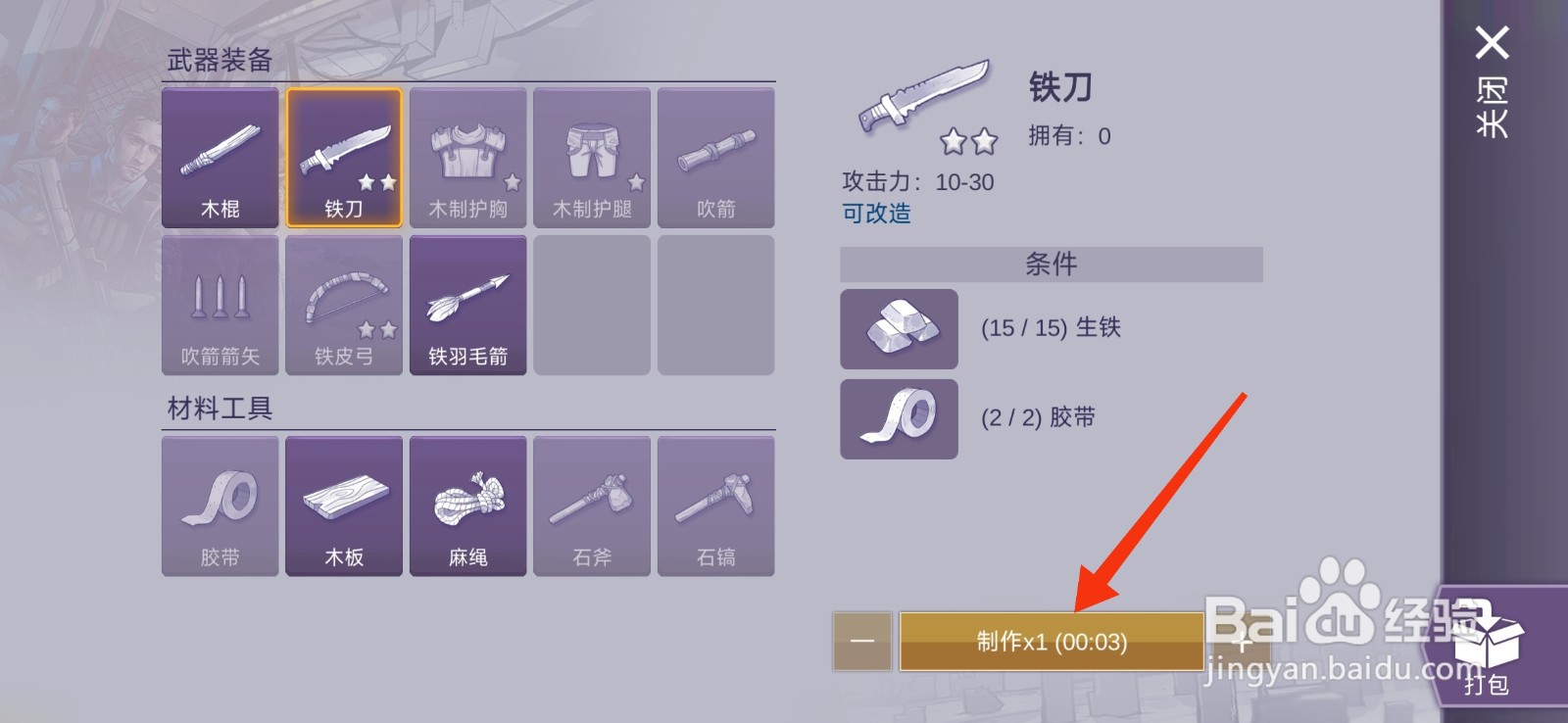Screen dimensions: 1568x723
Task: Select the 木板 wooden plank material
Action: pos(344,506)
